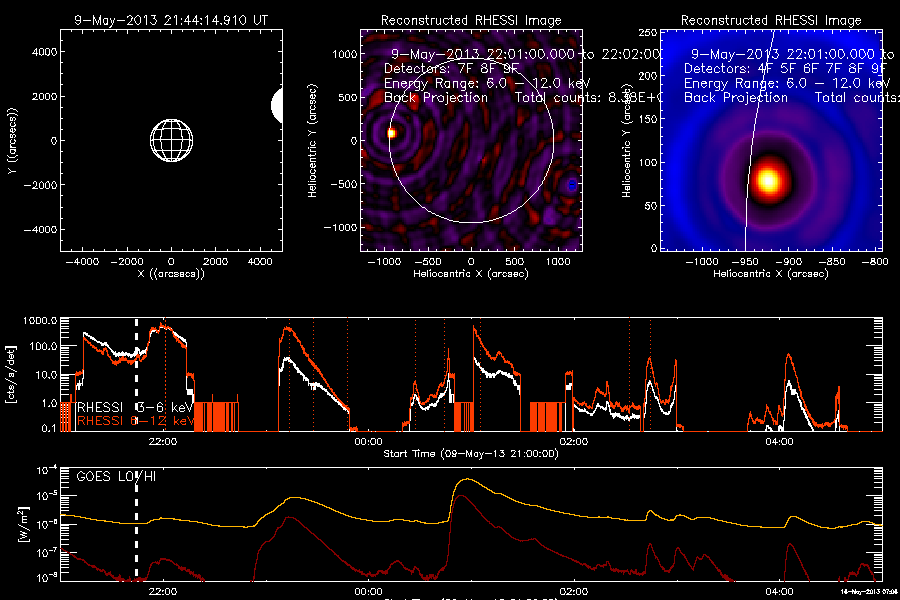Click the middle image "Energy Range: 6.0 - 12.0 keV" text
This screenshot has width=900, height=600.
pos(487,83)
